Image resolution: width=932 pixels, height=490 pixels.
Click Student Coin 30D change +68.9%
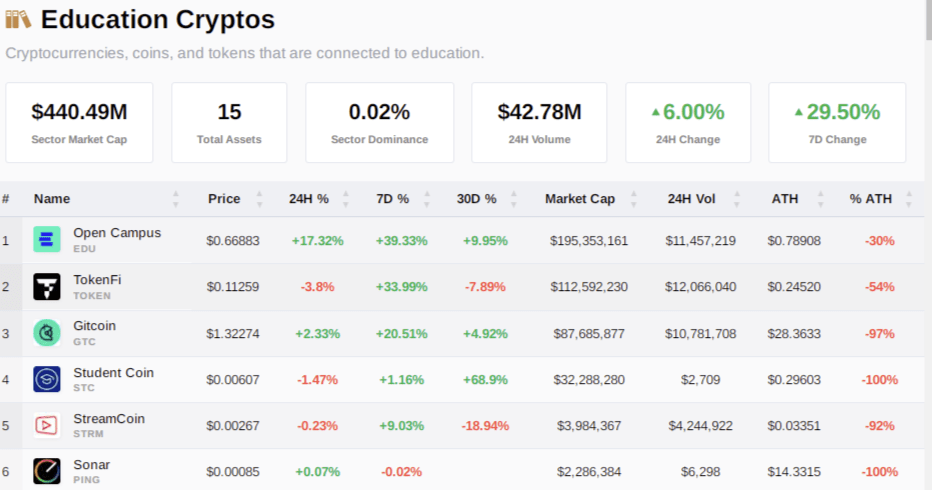485,379
